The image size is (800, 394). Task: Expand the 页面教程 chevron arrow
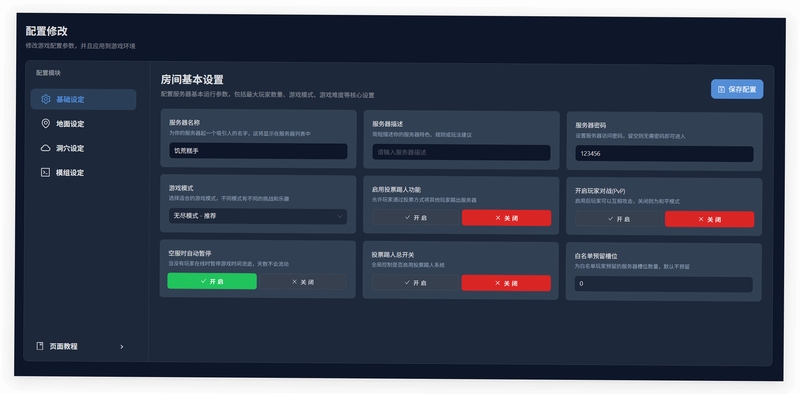[121, 347]
